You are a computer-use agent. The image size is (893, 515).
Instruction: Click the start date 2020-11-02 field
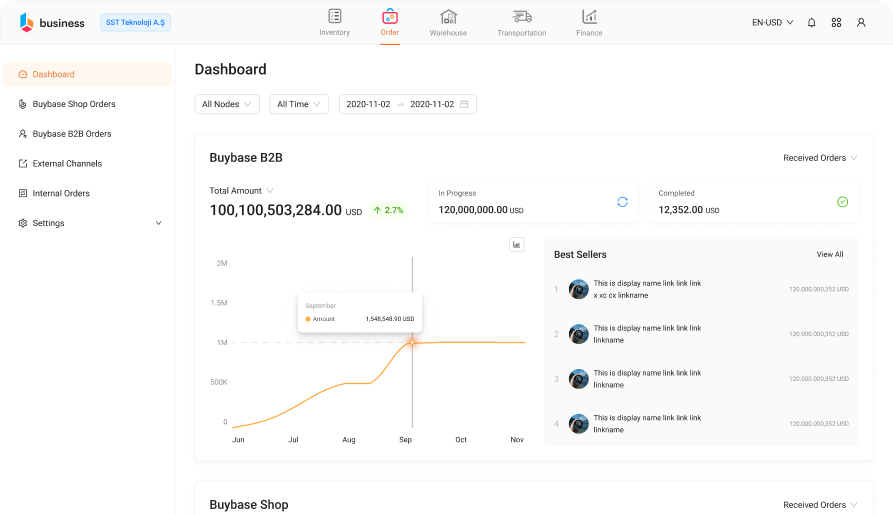[x=368, y=104]
